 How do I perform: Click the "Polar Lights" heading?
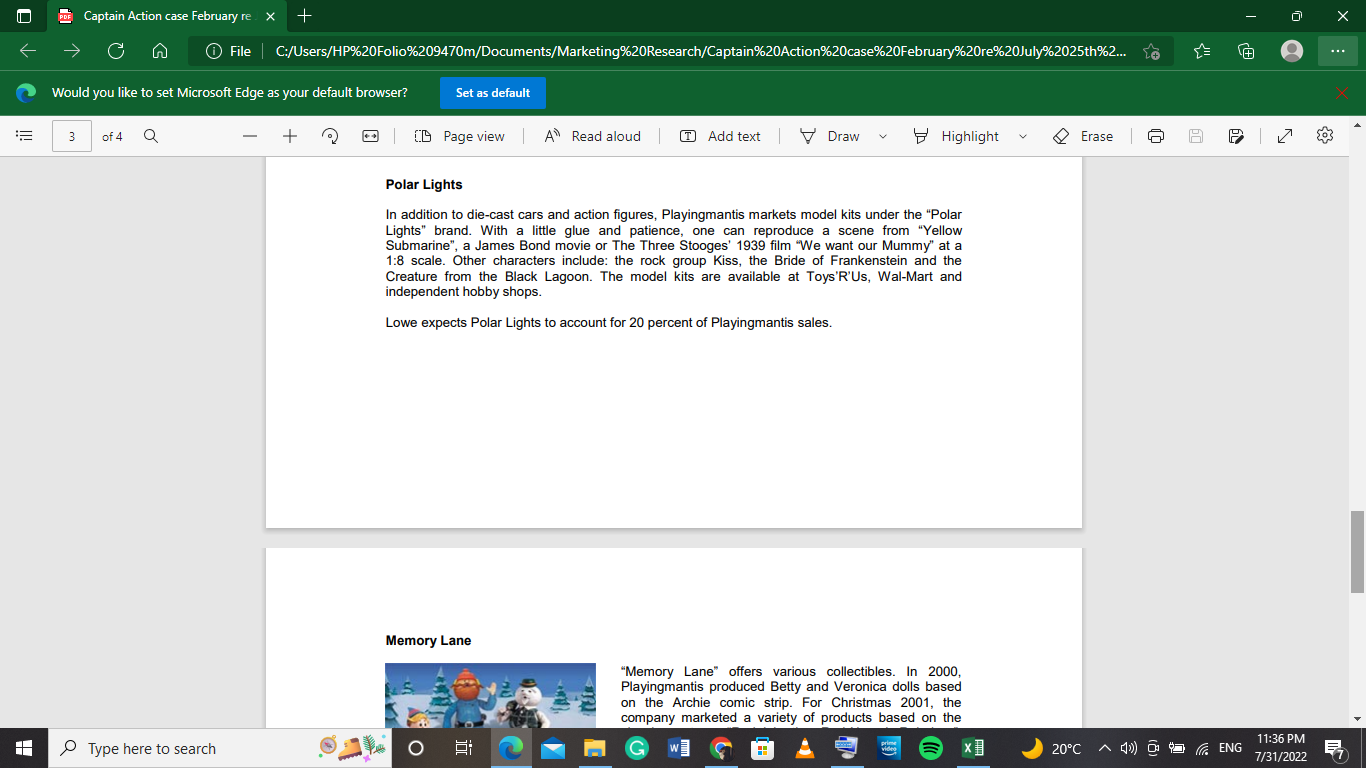(x=424, y=184)
